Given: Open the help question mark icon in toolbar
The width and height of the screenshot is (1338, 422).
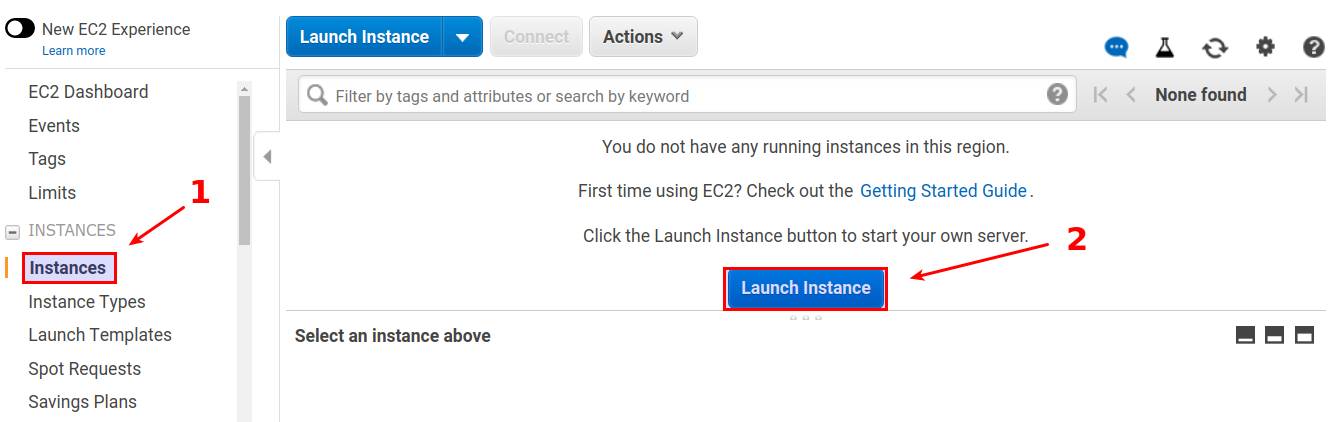Looking at the screenshot, I should point(1314,47).
